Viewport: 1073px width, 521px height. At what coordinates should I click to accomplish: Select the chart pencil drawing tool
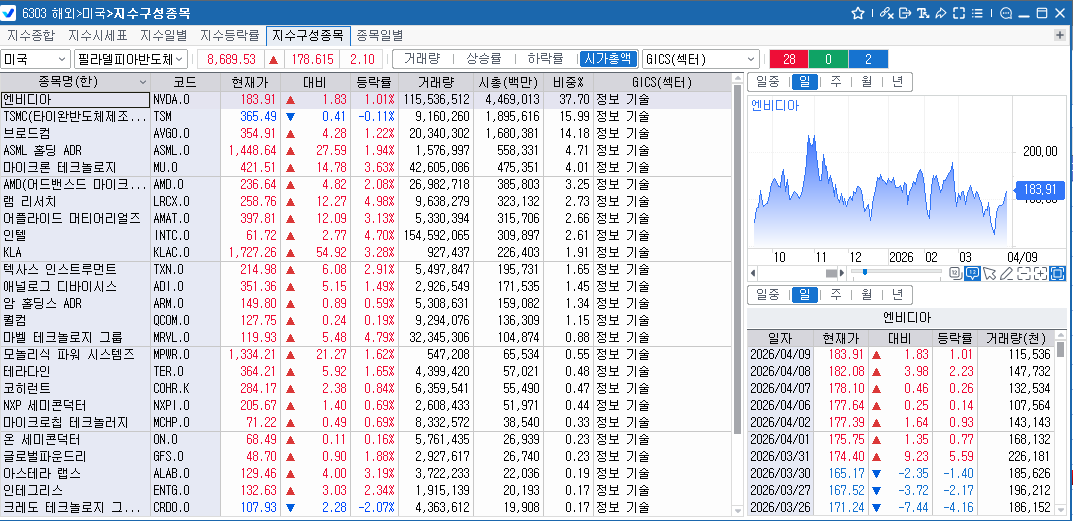pos(1006,273)
